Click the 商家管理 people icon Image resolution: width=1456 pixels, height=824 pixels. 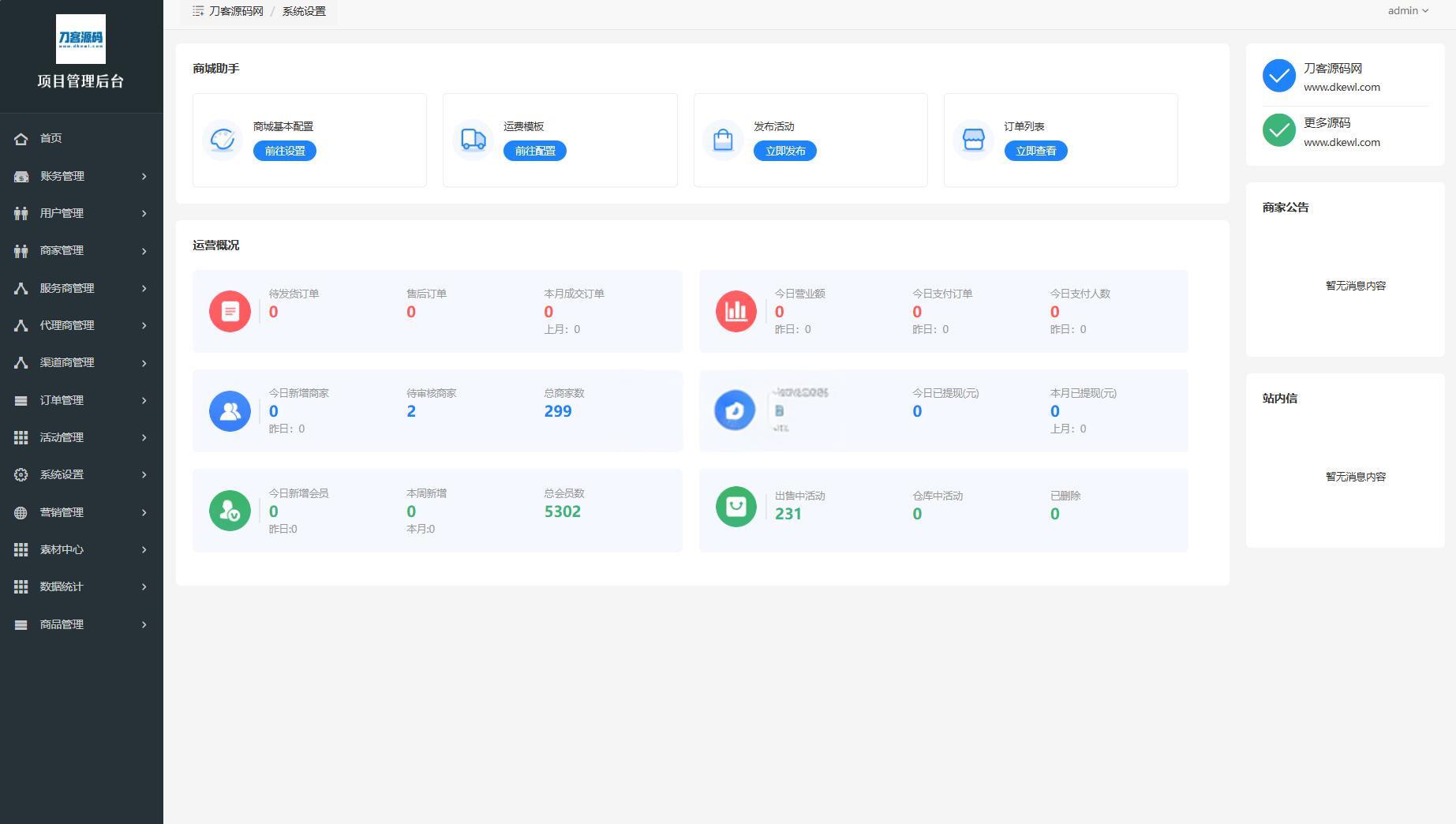coord(21,251)
